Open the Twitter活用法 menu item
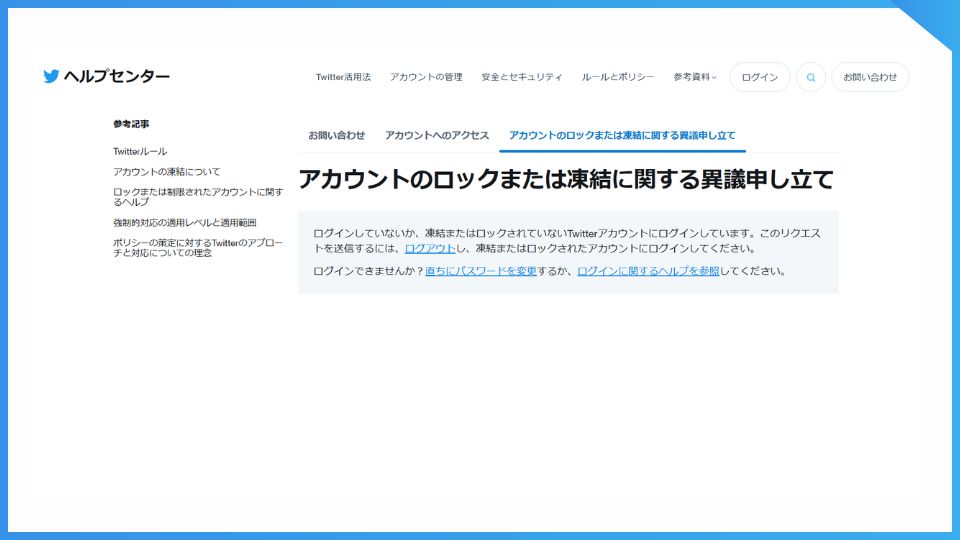Screen dimensions: 960x540 click(x=343, y=77)
